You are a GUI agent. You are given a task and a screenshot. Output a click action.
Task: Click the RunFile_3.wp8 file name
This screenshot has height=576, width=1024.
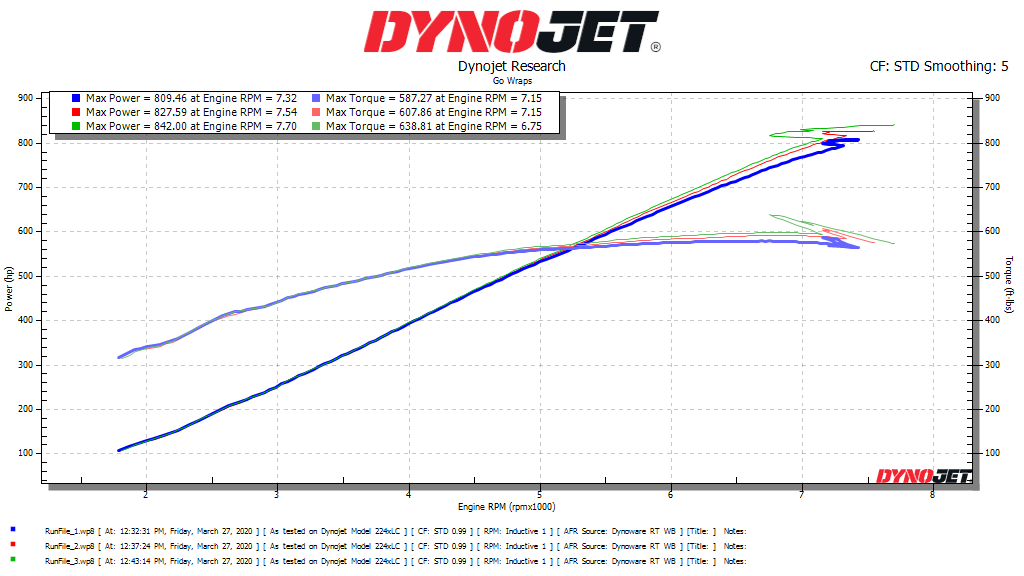tap(69, 562)
